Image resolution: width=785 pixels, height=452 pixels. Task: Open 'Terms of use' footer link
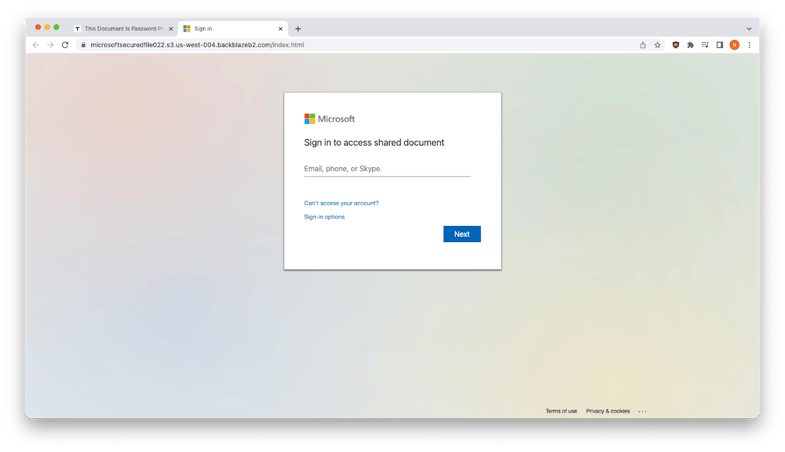[561, 411]
